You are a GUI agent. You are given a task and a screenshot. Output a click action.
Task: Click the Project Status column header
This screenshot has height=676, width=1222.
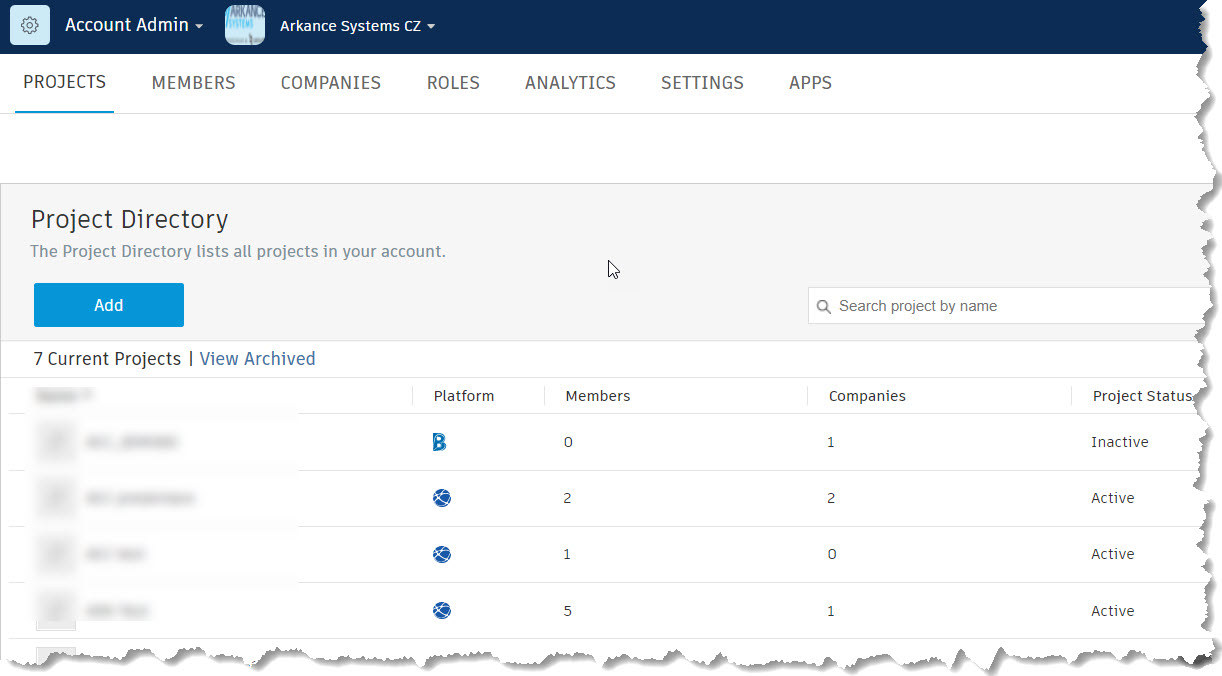pos(1142,396)
